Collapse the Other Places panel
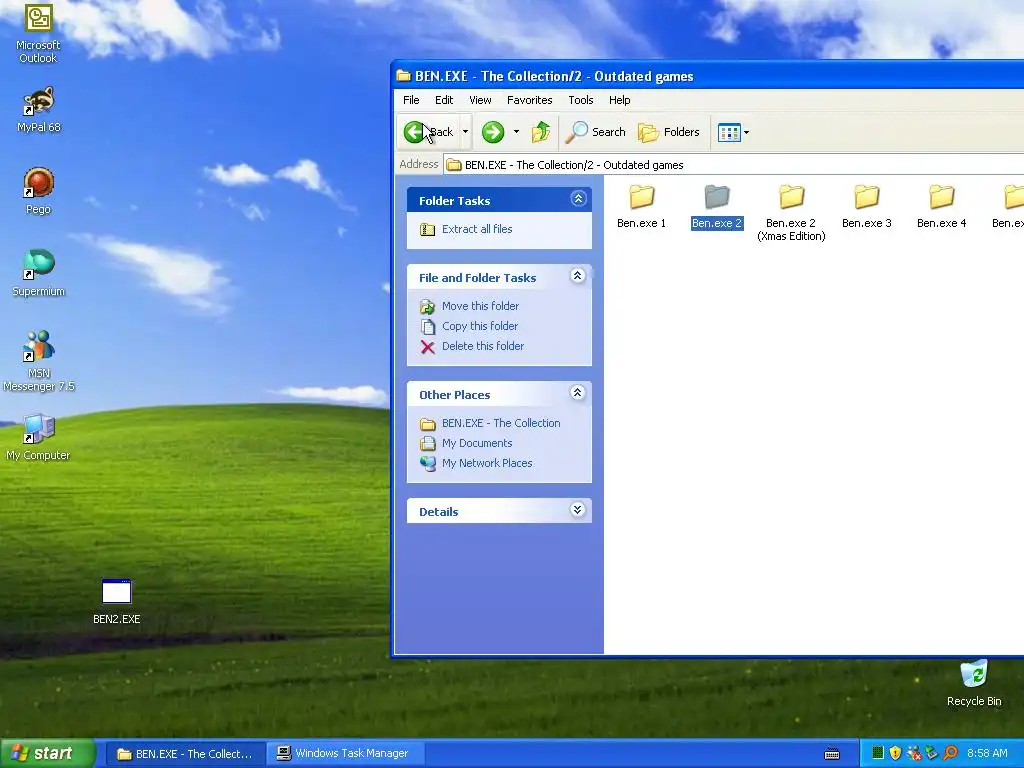Image resolution: width=1024 pixels, height=768 pixels. tap(577, 392)
